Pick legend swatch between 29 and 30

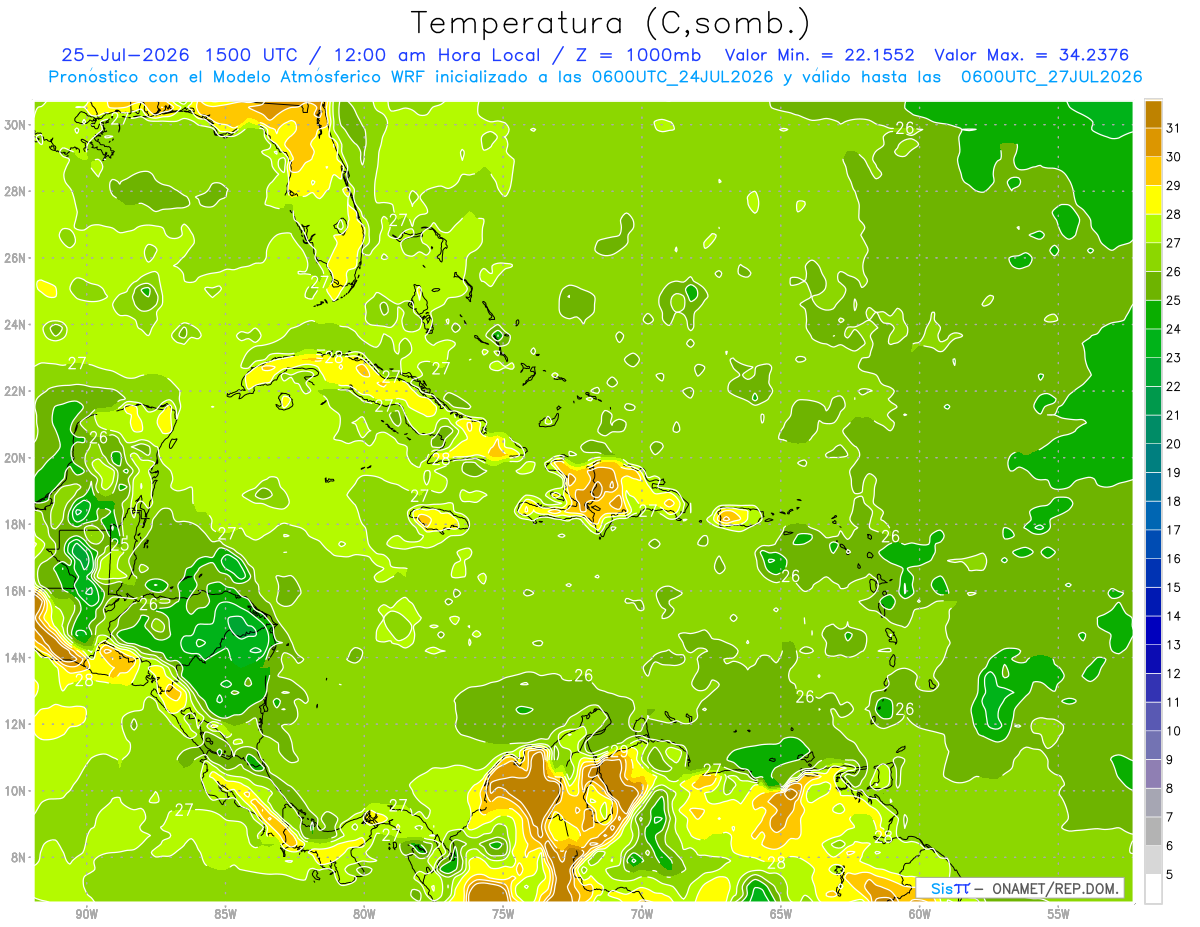(x=1153, y=171)
